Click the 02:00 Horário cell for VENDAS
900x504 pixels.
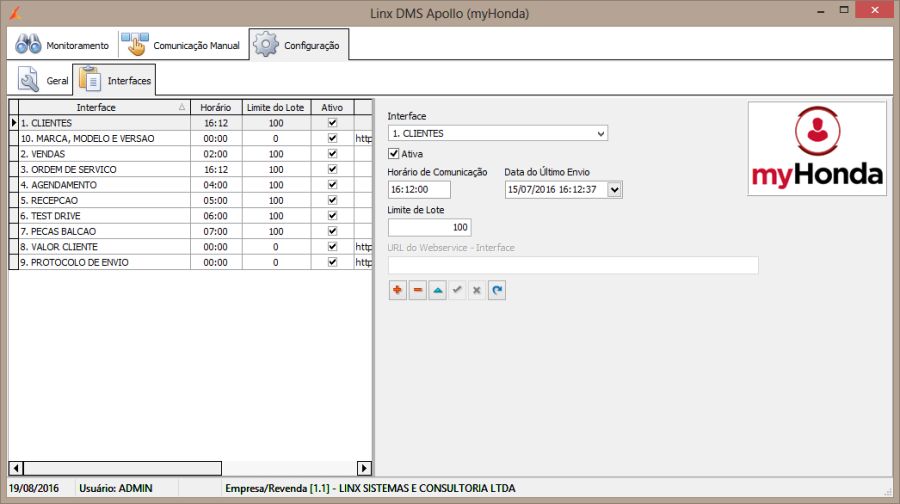pyautogui.click(x=216, y=154)
